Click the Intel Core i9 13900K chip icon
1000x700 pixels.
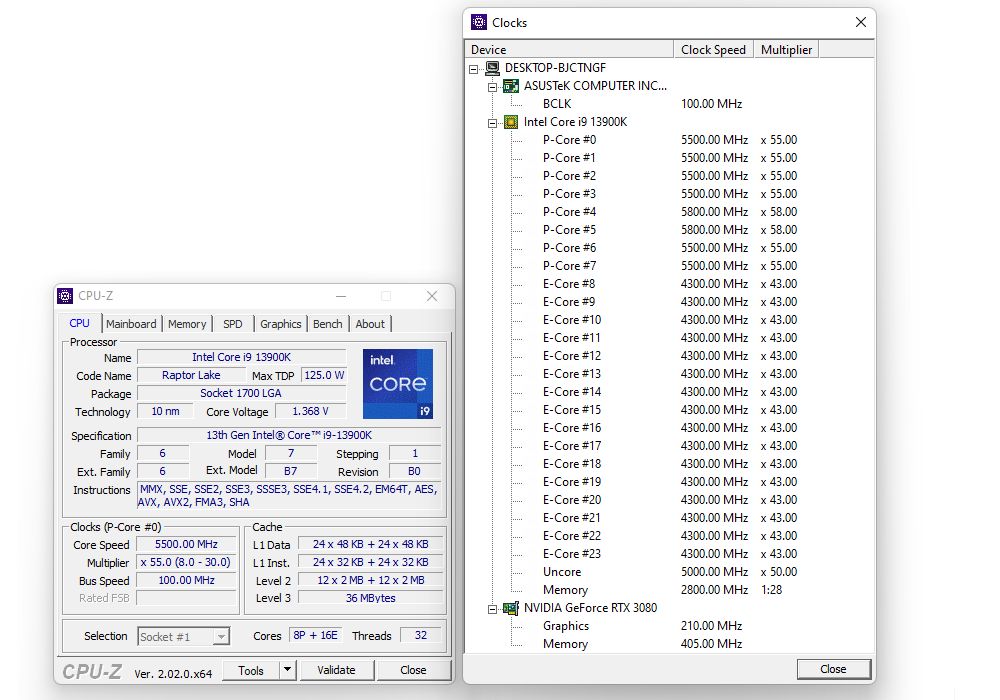(x=511, y=122)
